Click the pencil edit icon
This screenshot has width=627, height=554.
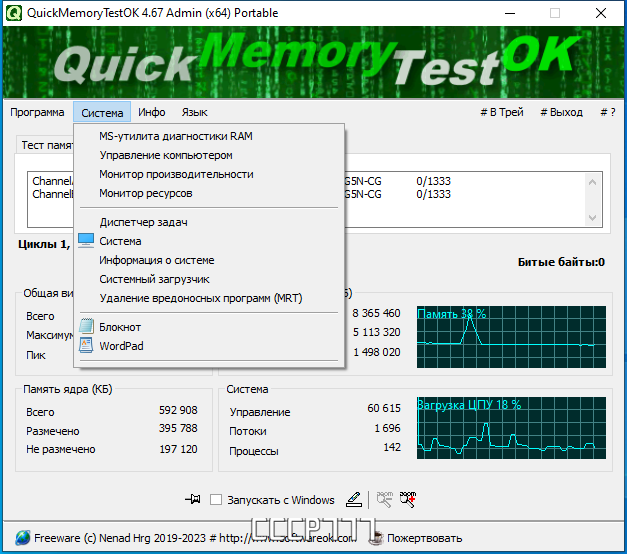pos(354,499)
